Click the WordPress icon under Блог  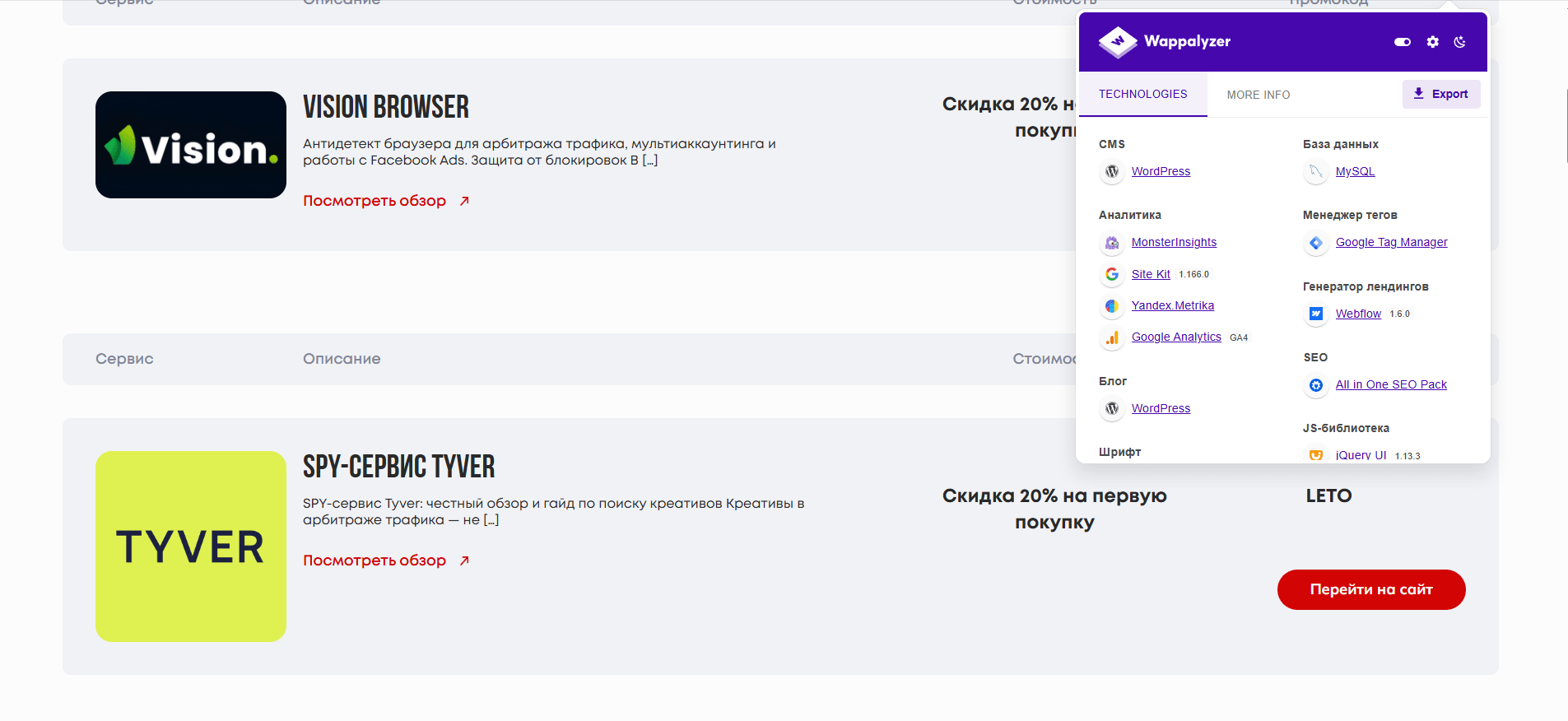point(1112,408)
